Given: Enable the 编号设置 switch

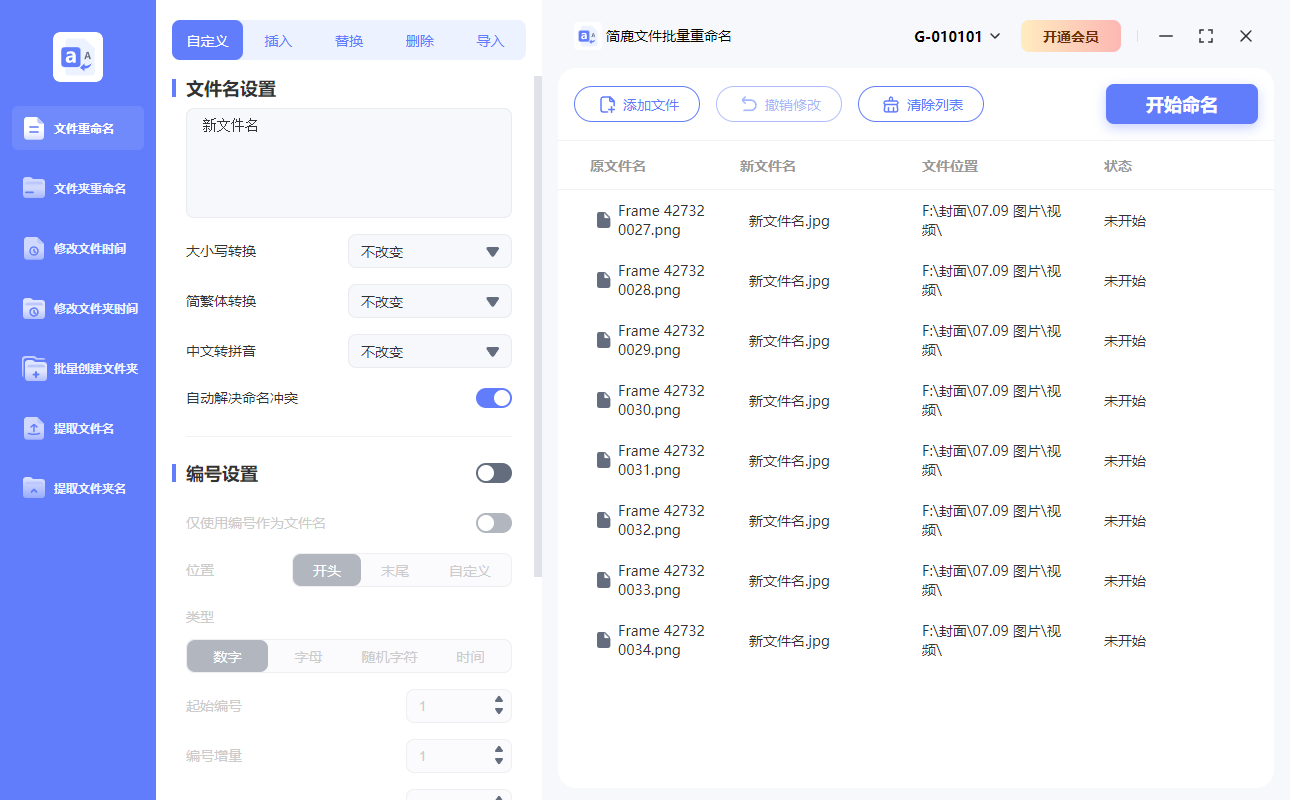Looking at the screenshot, I should point(494,473).
